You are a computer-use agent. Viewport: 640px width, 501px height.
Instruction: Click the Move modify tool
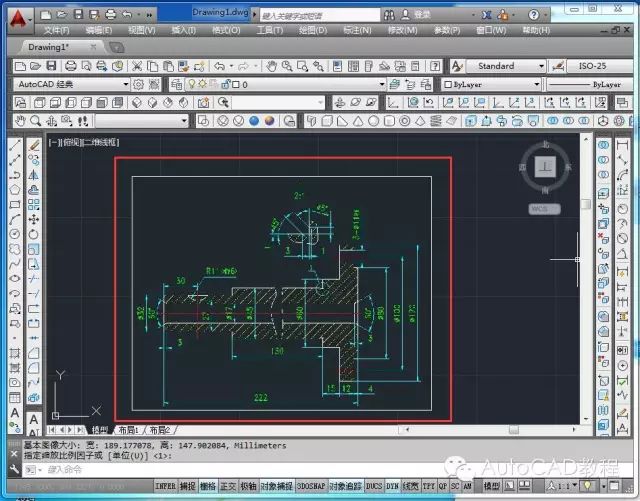(x=34, y=219)
